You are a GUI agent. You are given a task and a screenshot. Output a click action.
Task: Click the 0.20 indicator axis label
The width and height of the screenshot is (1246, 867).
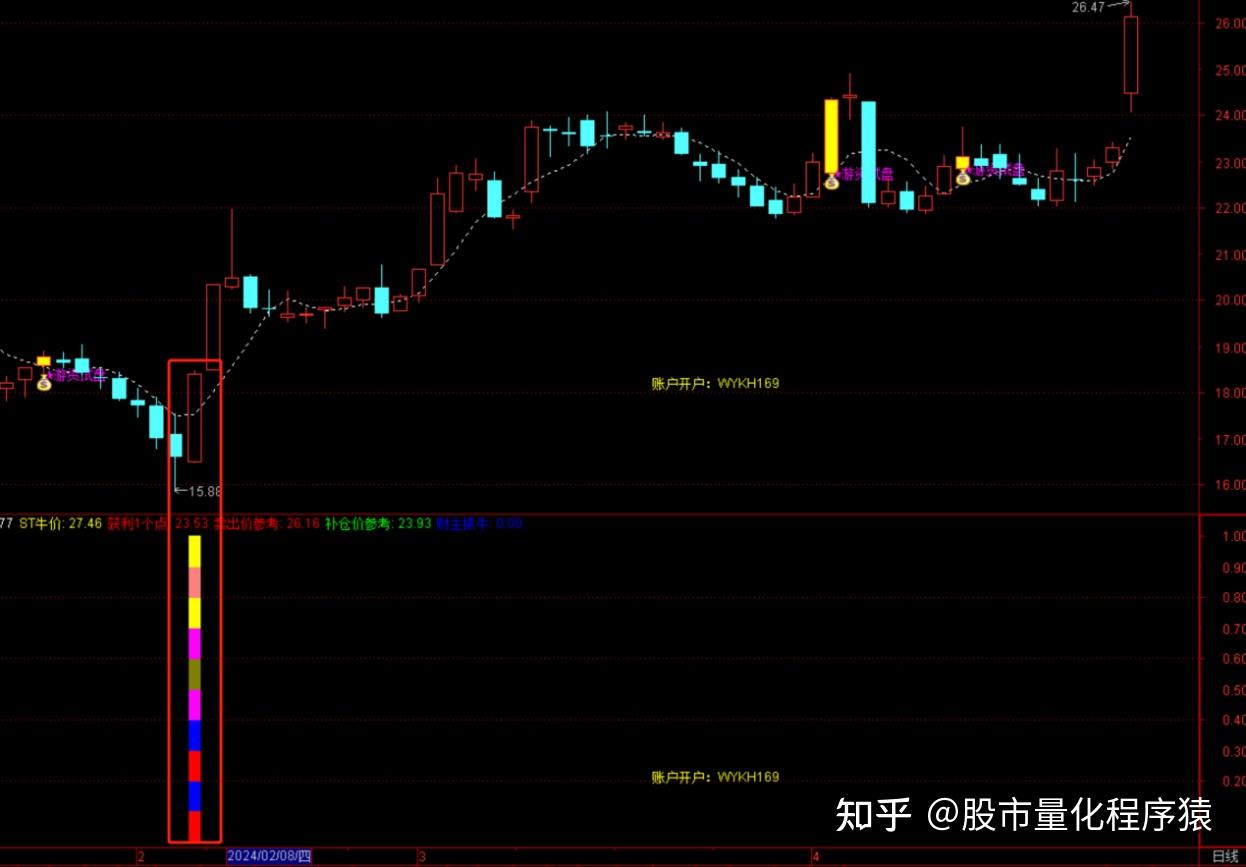(1233, 782)
